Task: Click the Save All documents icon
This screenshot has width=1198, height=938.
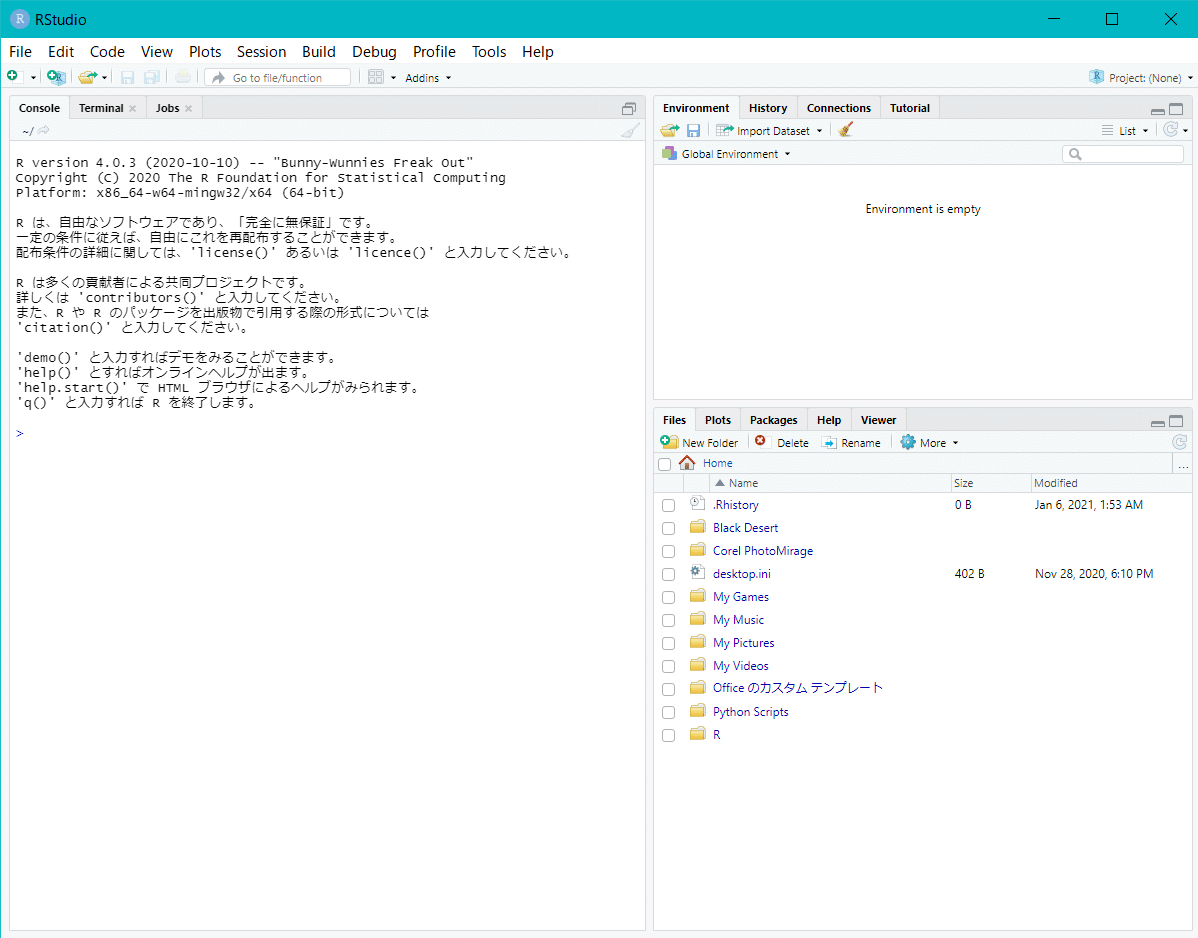Action: click(152, 77)
